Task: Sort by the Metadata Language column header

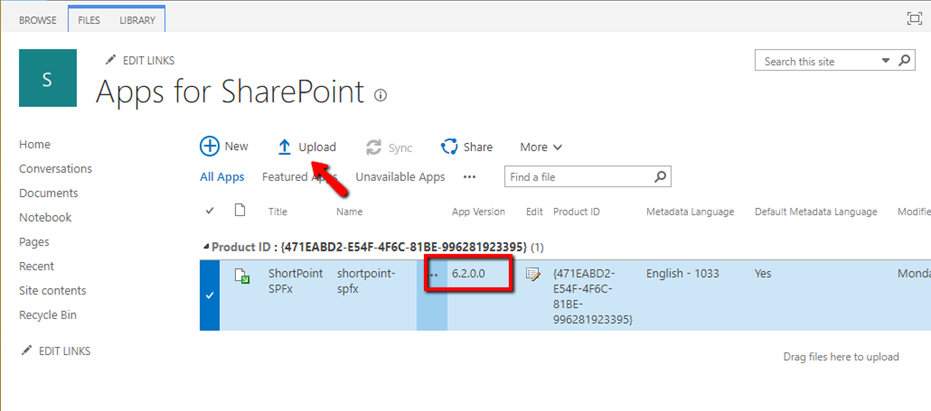Action: coord(690,211)
